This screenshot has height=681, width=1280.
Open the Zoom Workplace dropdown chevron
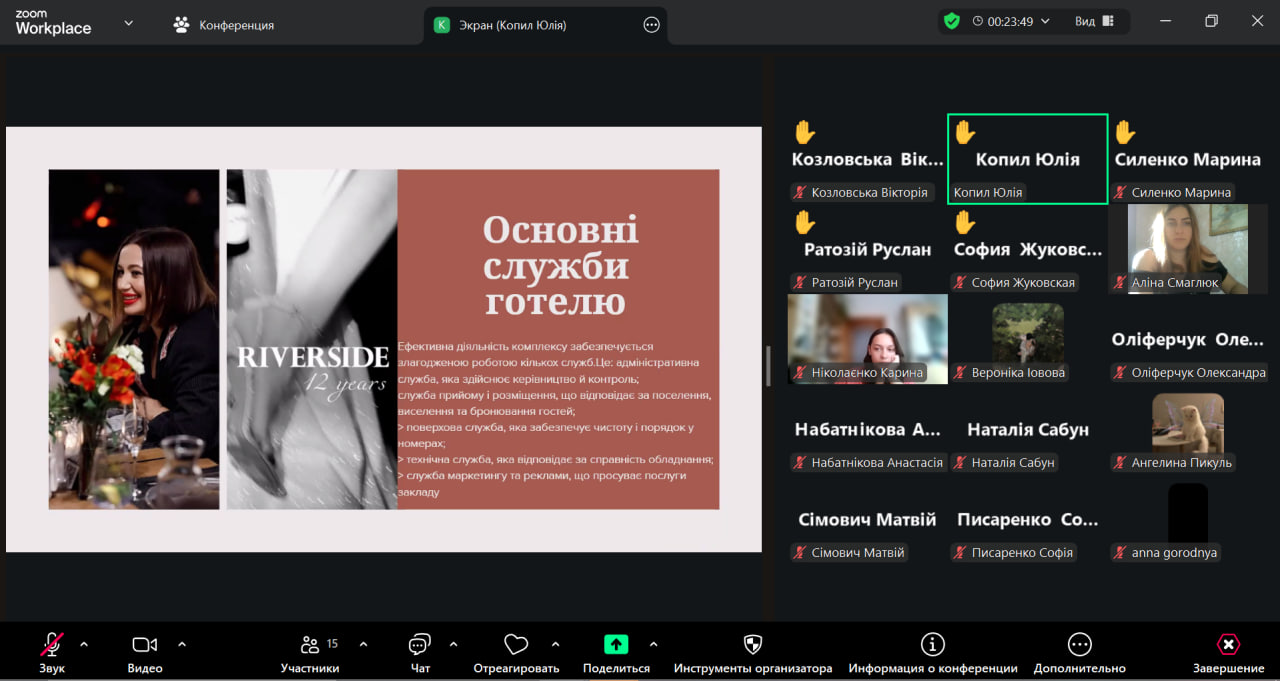coord(128,23)
